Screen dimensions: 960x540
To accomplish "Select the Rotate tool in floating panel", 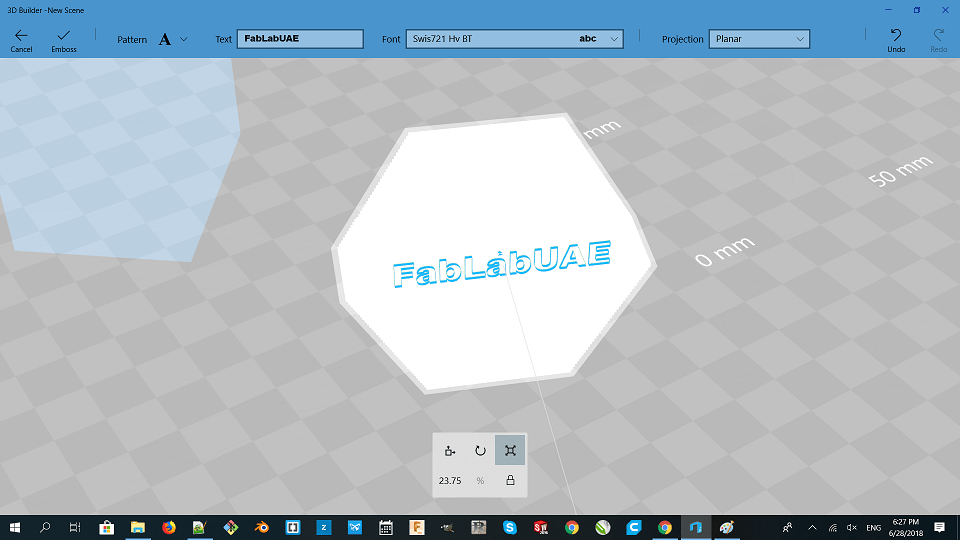I will click(480, 451).
